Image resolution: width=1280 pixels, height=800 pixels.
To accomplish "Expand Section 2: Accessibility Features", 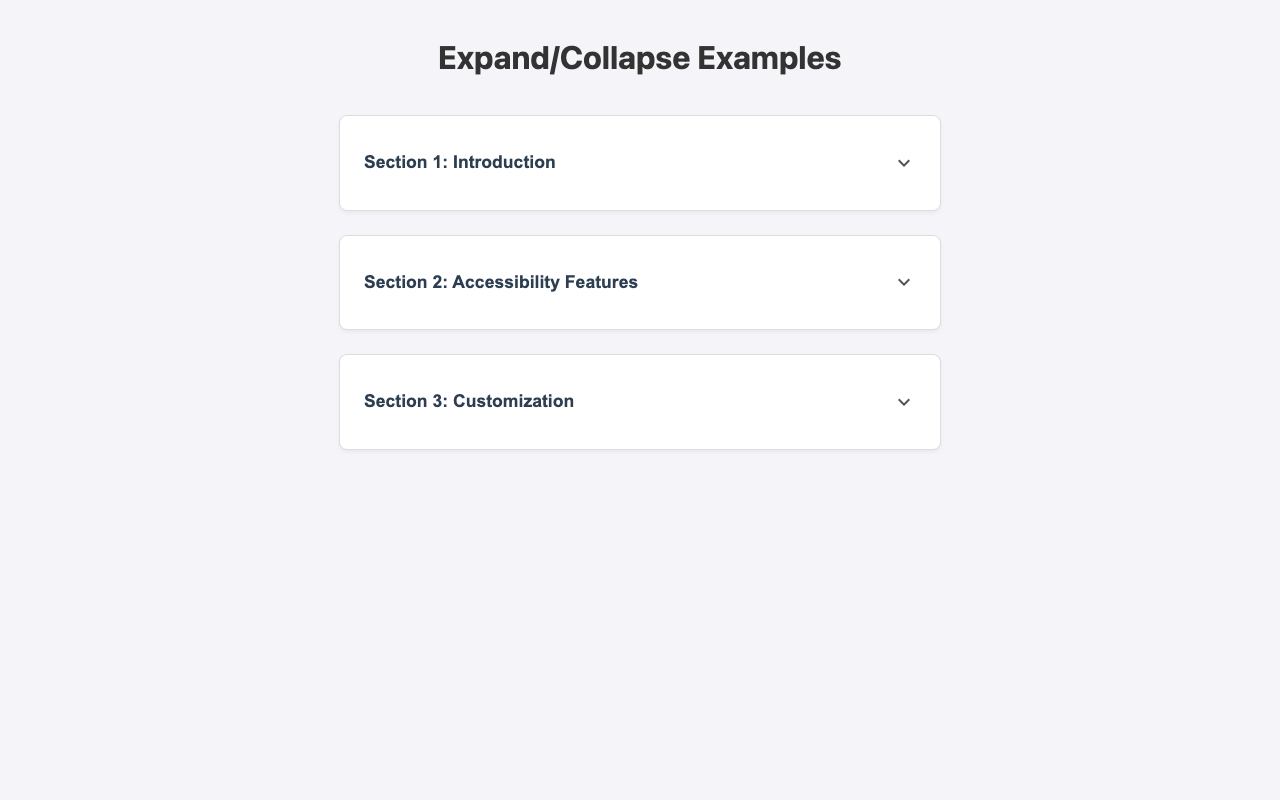I will pyautogui.click(x=640, y=282).
